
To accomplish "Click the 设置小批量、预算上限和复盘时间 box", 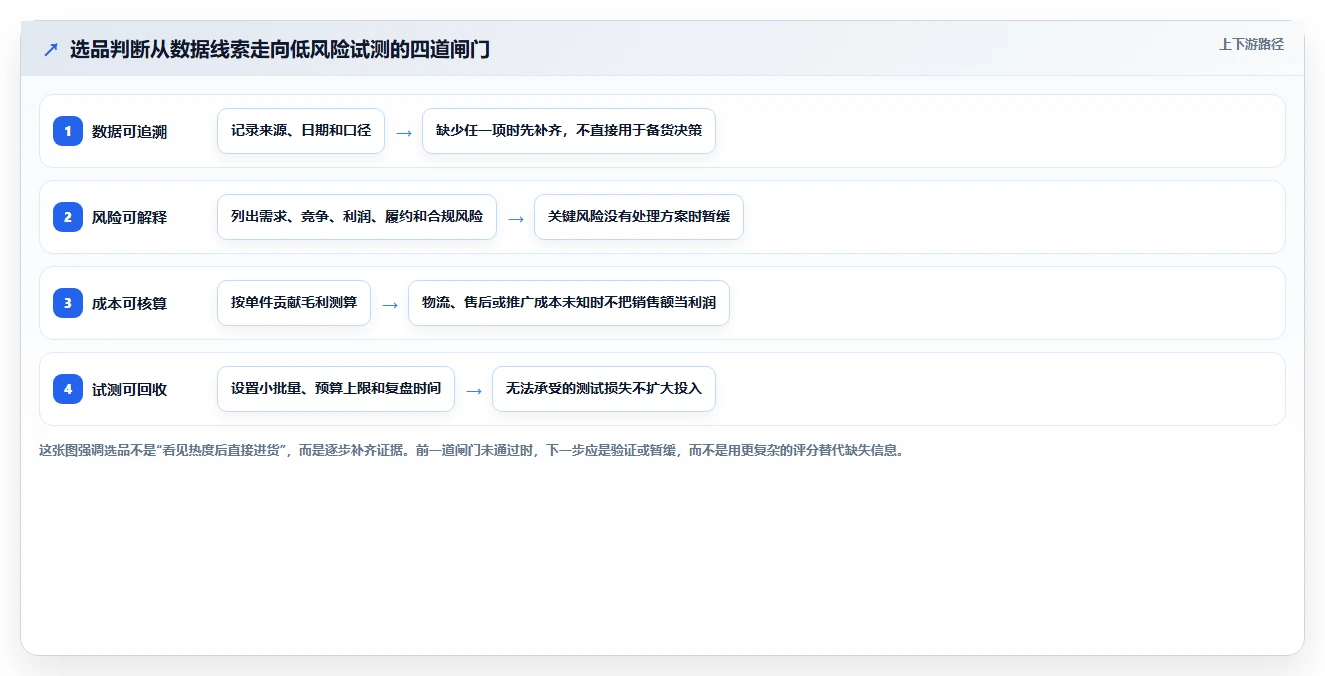I will click(x=336, y=389).
